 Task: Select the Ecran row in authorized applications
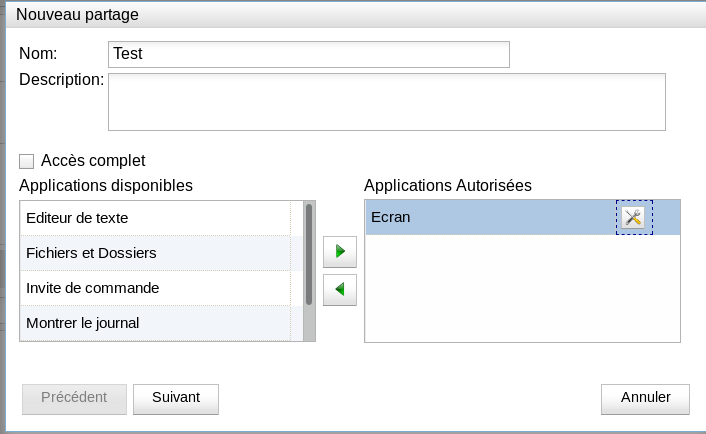pyautogui.click(x=522, y=217)
